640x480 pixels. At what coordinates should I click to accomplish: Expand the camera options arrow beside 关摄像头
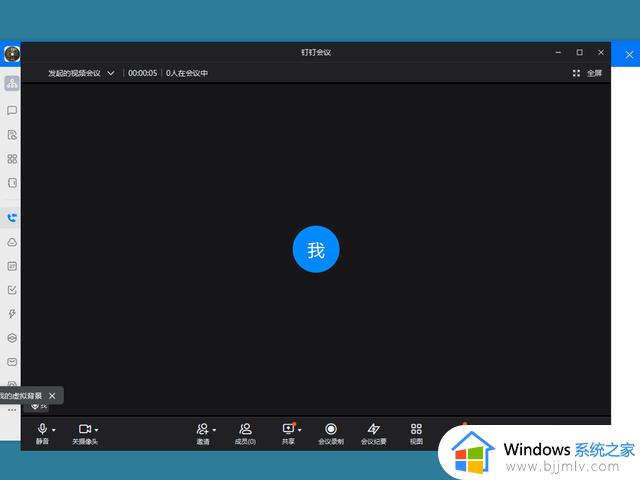click(97, 430)
